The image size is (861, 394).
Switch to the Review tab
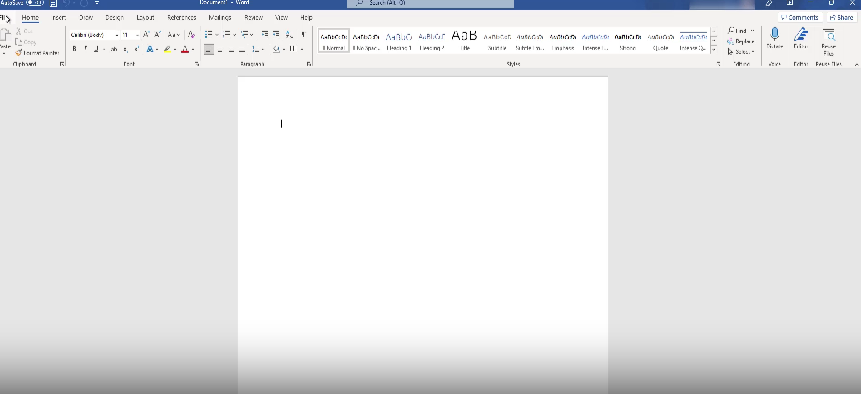coord(253,18)
